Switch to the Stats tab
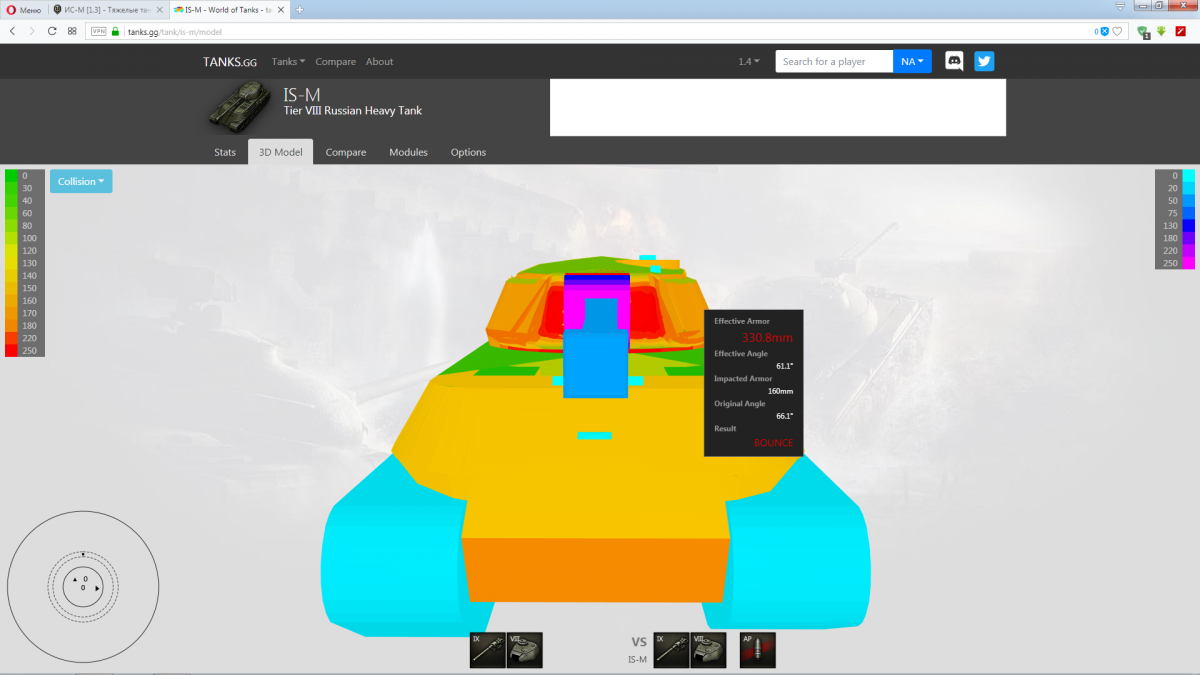 pyautogui.click(x=225, y=152)
